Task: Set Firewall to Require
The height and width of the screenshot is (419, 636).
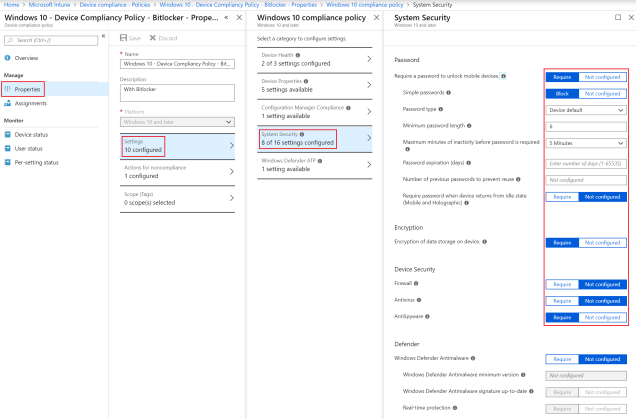Action: pos(562,284)
